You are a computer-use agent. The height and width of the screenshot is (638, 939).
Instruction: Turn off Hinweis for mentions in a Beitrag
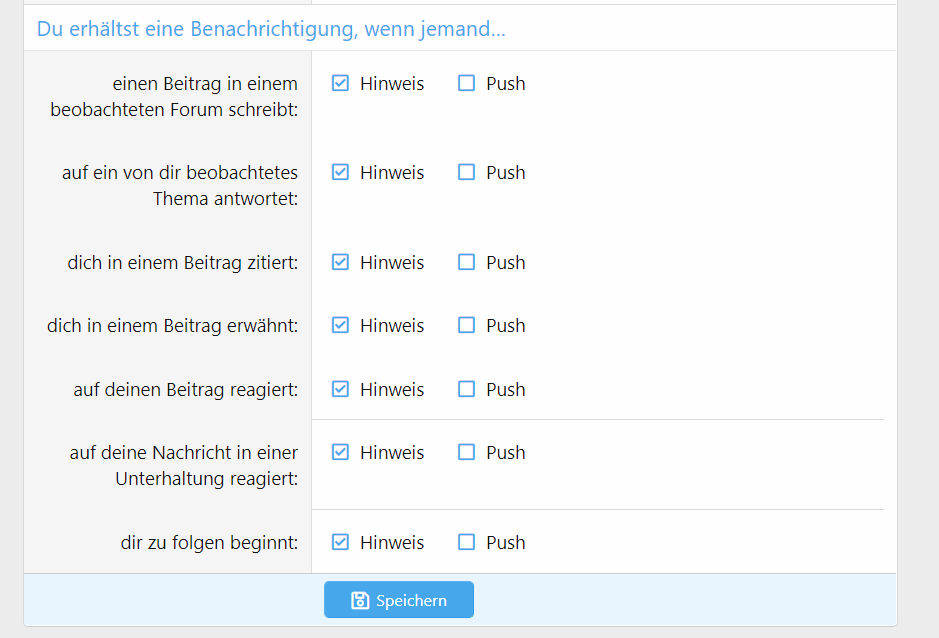pyautogui.click(x=340, y=325)
